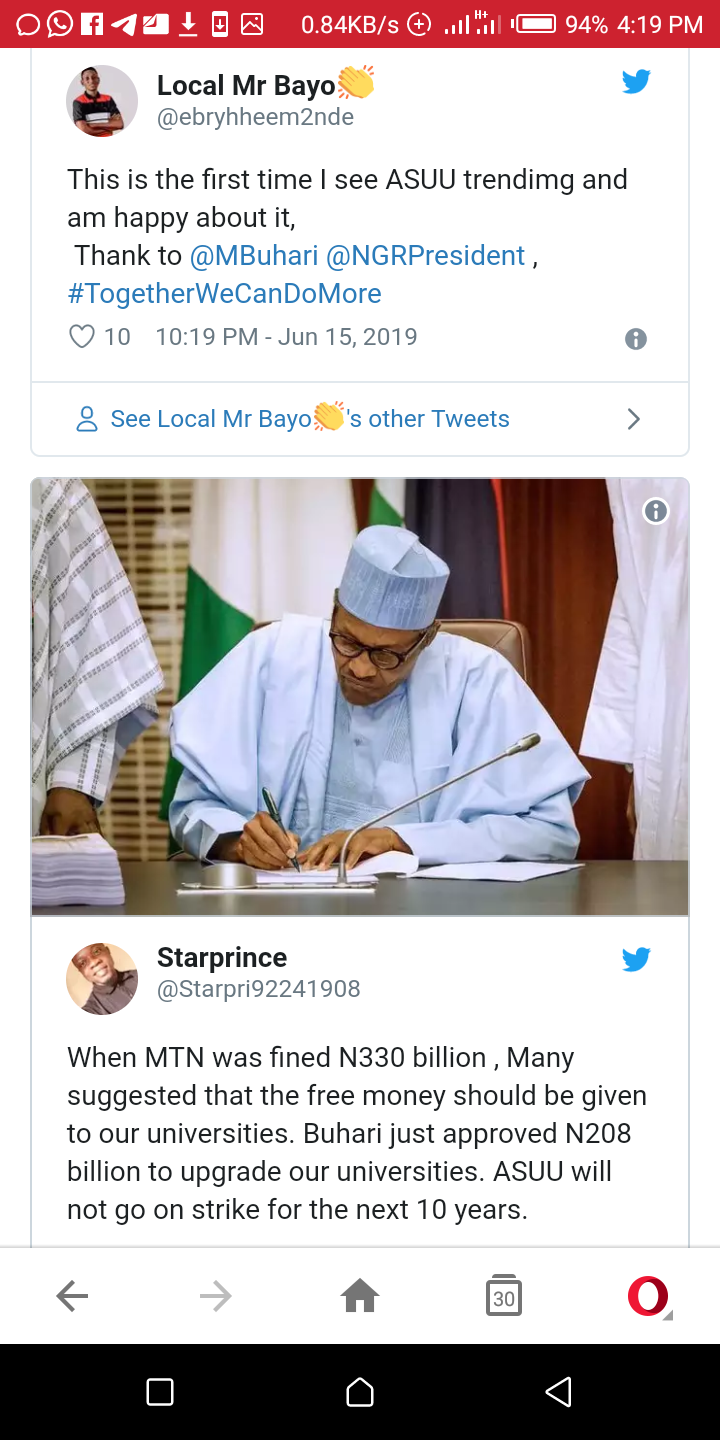The image size is (720, 1440).
Task: Open the @MBuhari mention link
Action: click(254, 256)
